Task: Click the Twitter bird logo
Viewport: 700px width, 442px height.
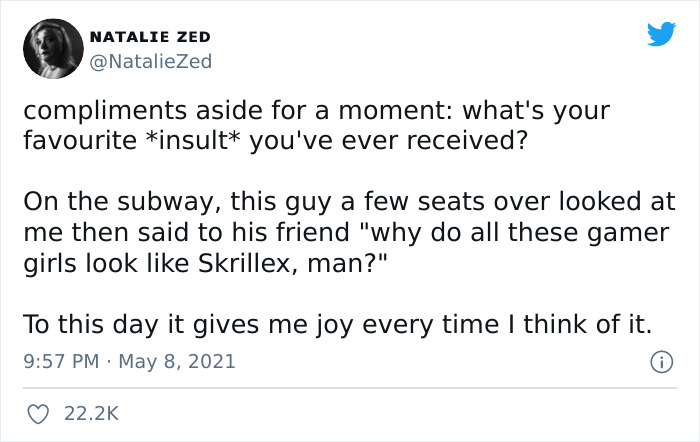Action: click(661, 35)
